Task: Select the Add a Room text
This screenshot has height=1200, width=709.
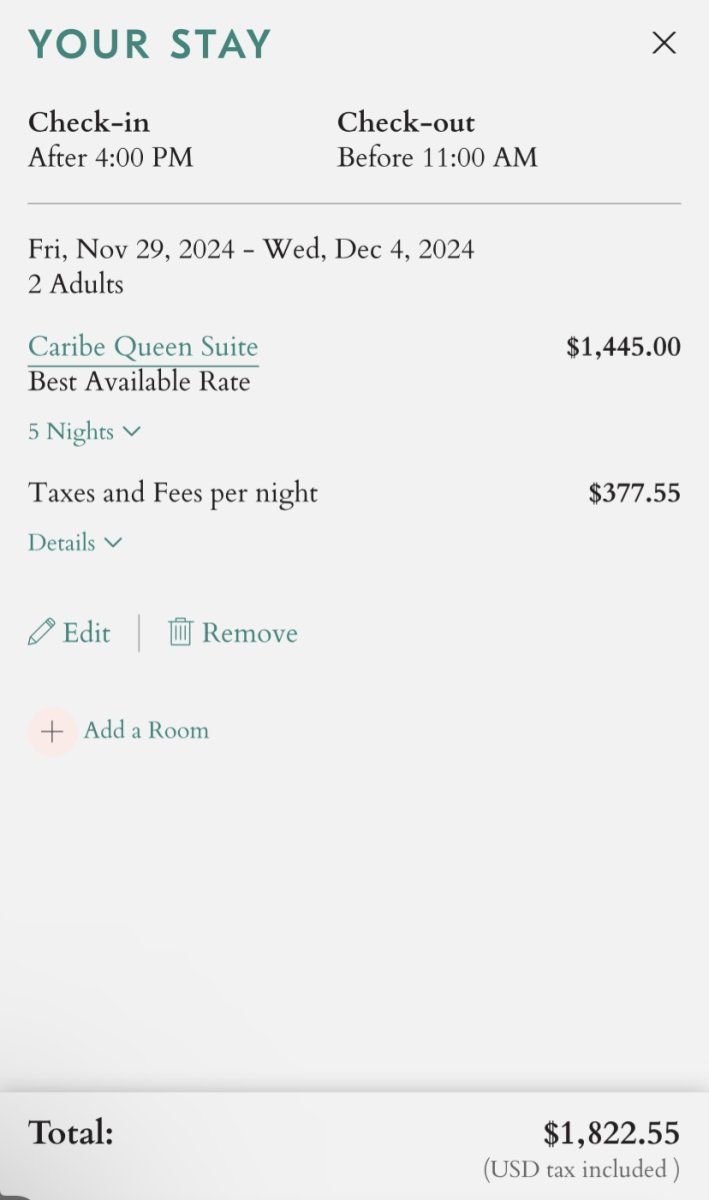Action: pos(146,731)
